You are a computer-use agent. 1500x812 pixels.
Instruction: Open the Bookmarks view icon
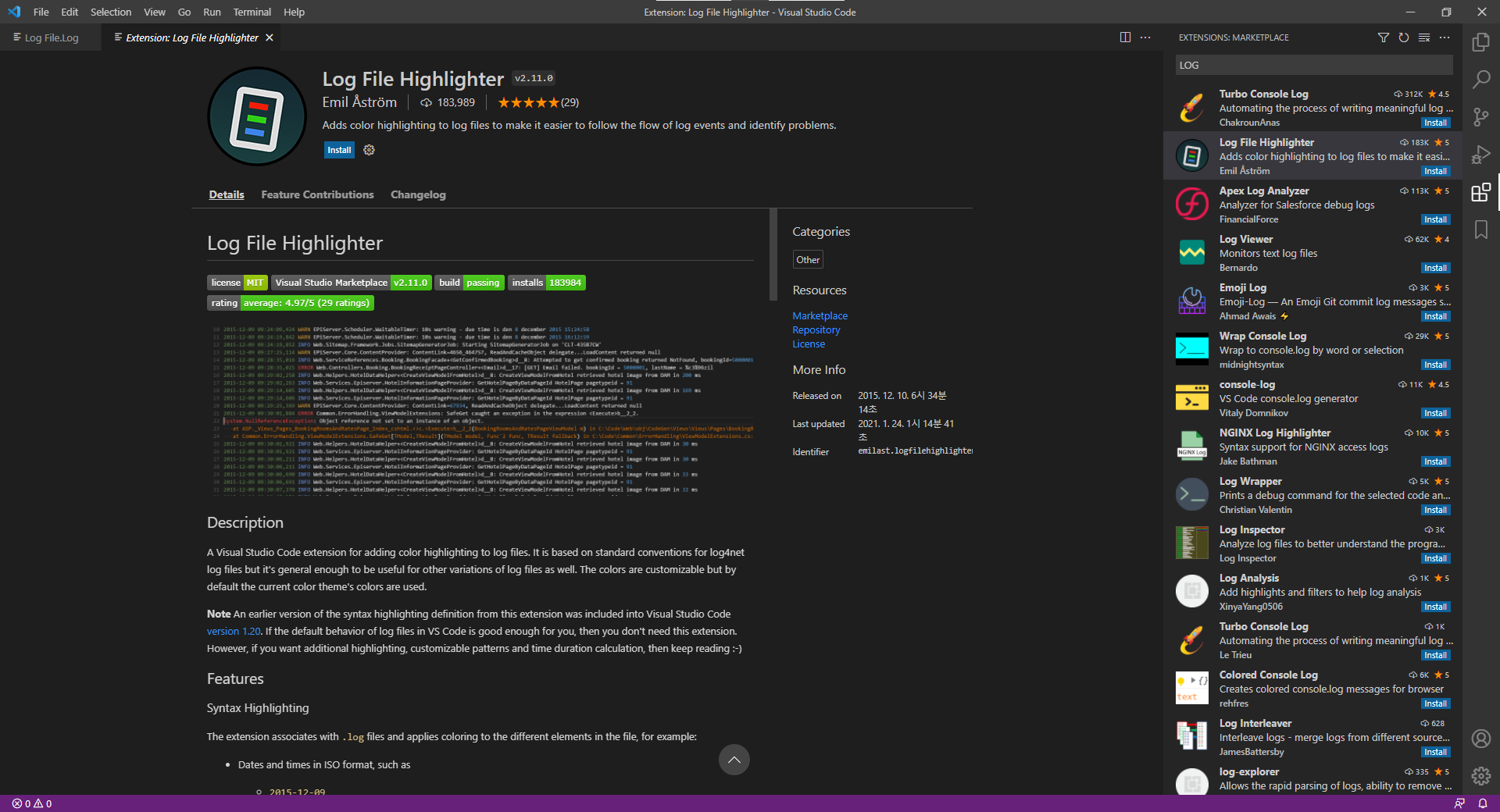tap(1480, 230)
